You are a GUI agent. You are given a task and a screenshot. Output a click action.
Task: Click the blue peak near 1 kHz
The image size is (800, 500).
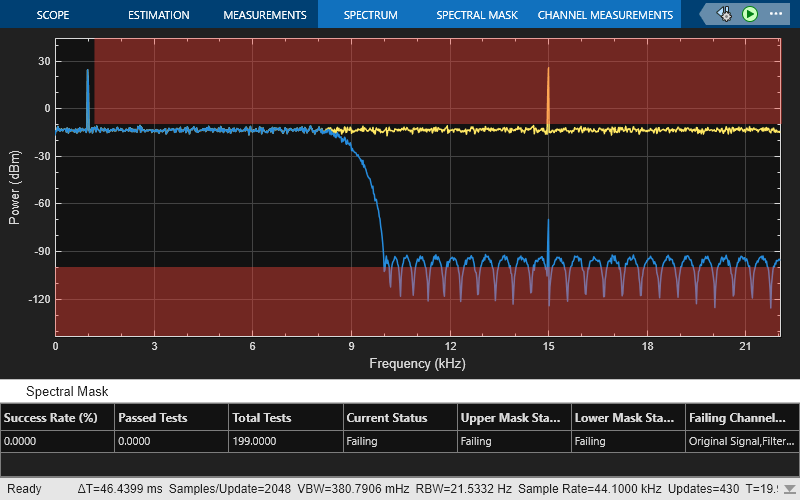[x=88, y=98]
